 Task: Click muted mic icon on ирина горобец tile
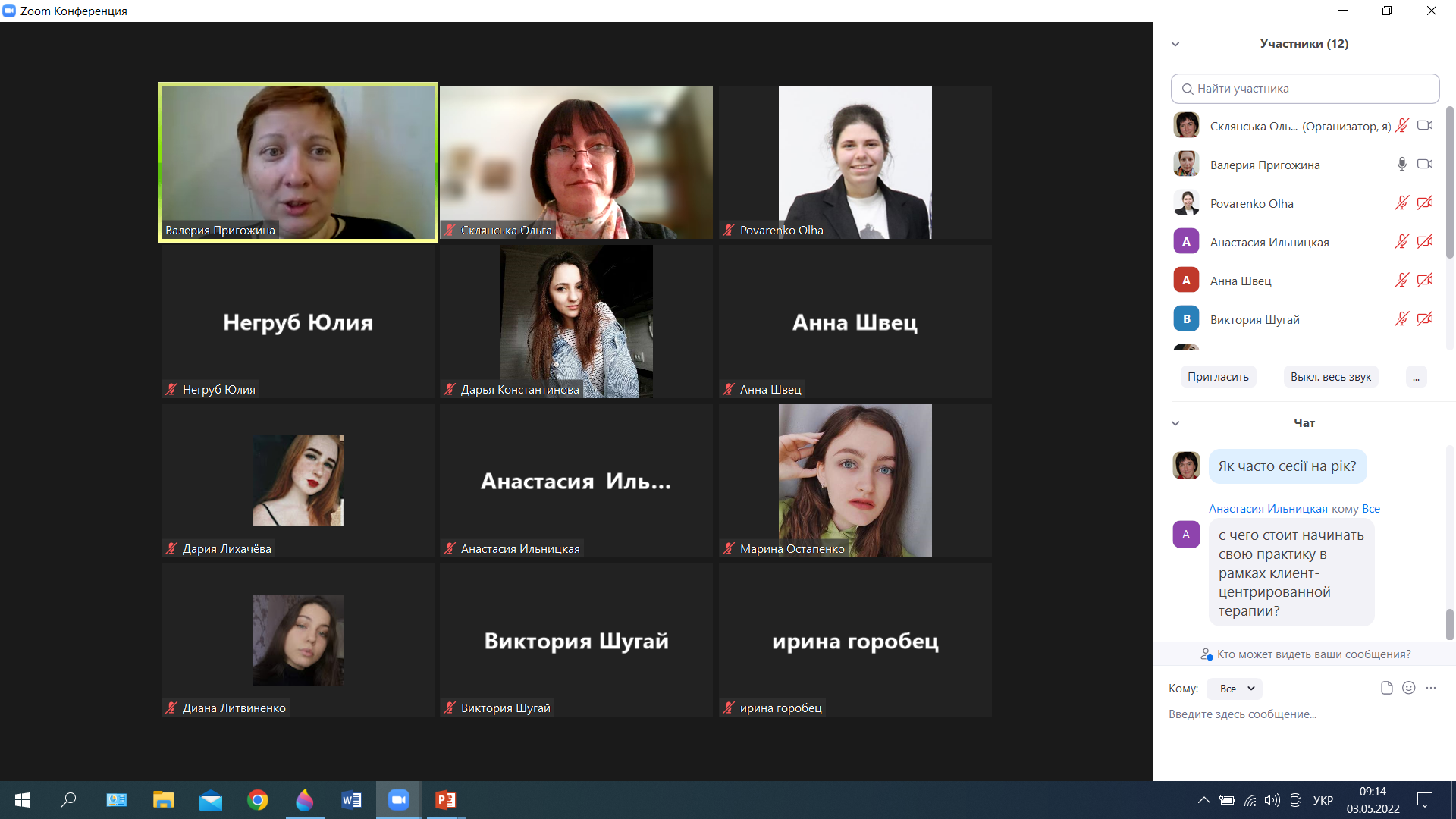click(729, 708)
